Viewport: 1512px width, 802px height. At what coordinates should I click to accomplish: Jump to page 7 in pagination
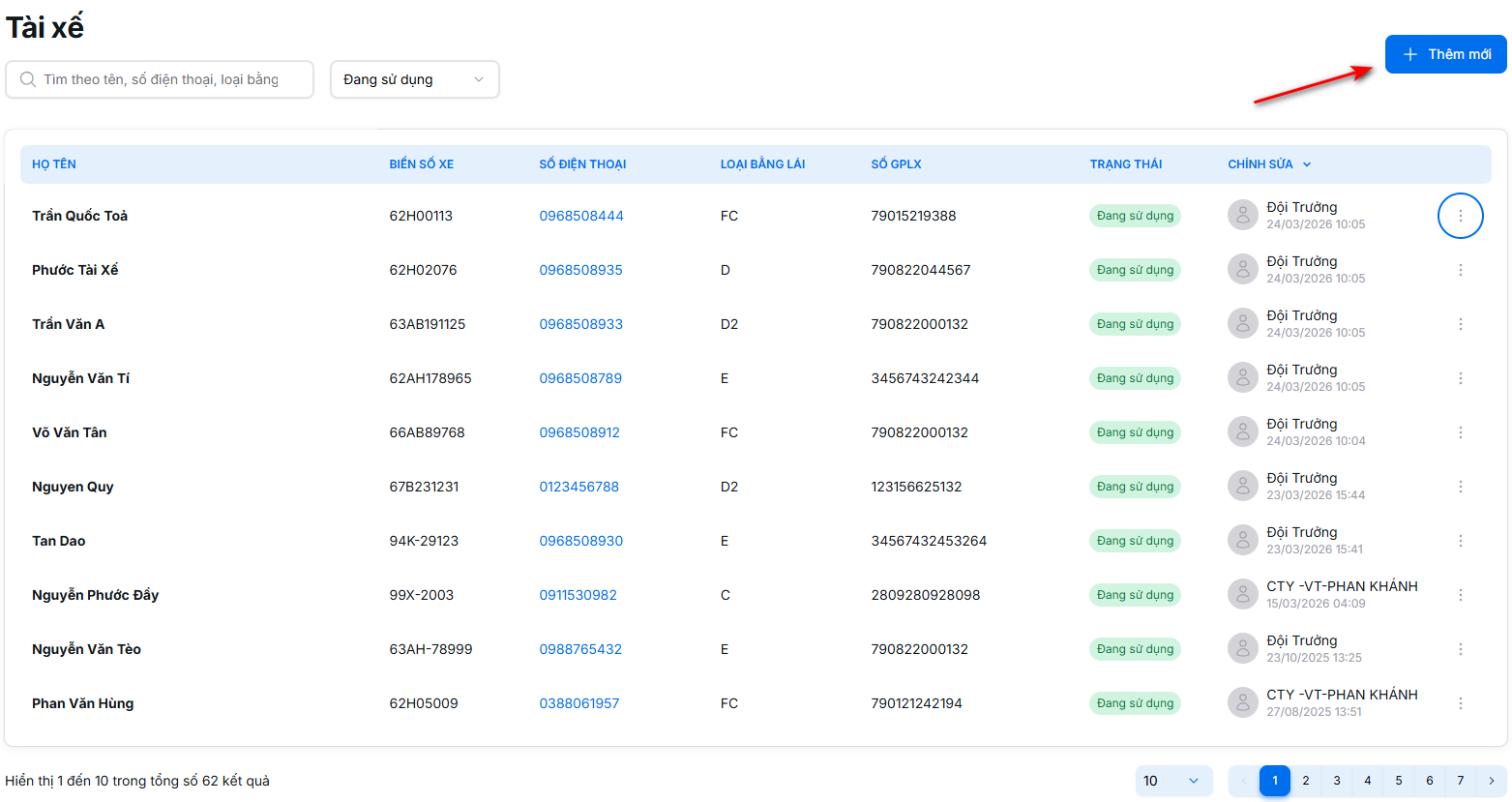pos(1460,781)
